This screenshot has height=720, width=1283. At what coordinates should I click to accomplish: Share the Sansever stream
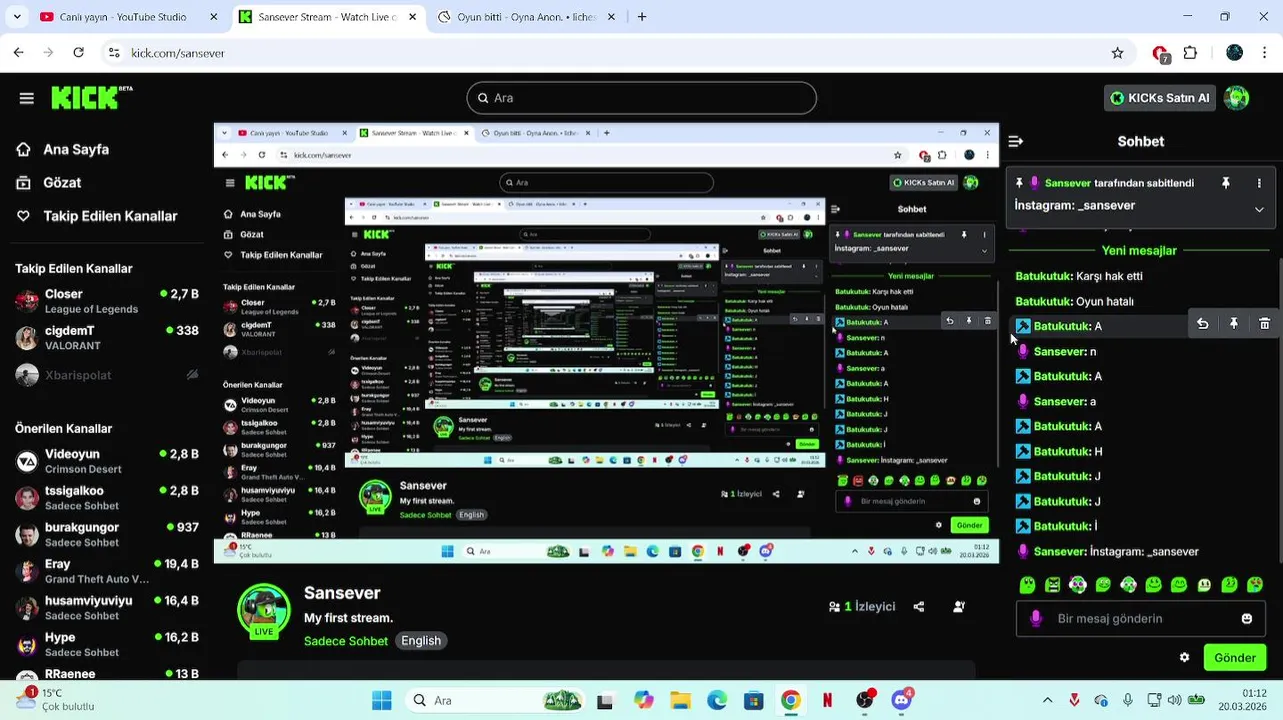(x=919, y=607)
